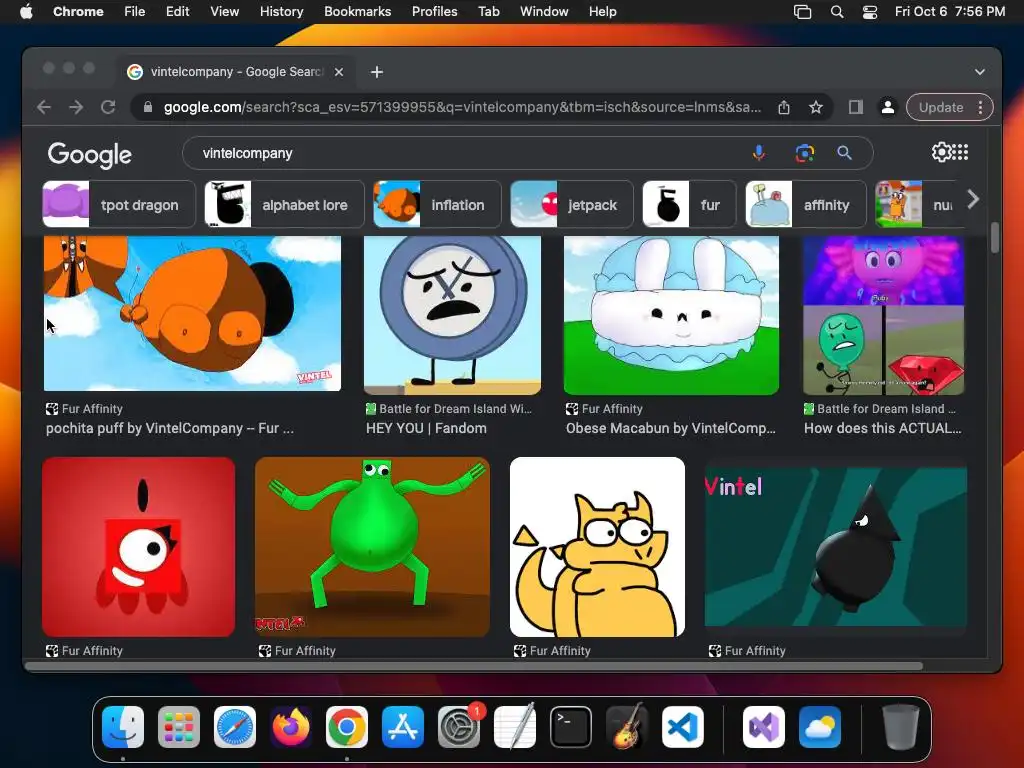The width and height of the screenshot is (1024, 768).
Task: Open Visual Studio Code from dock
Action: [x=683, y=727]
